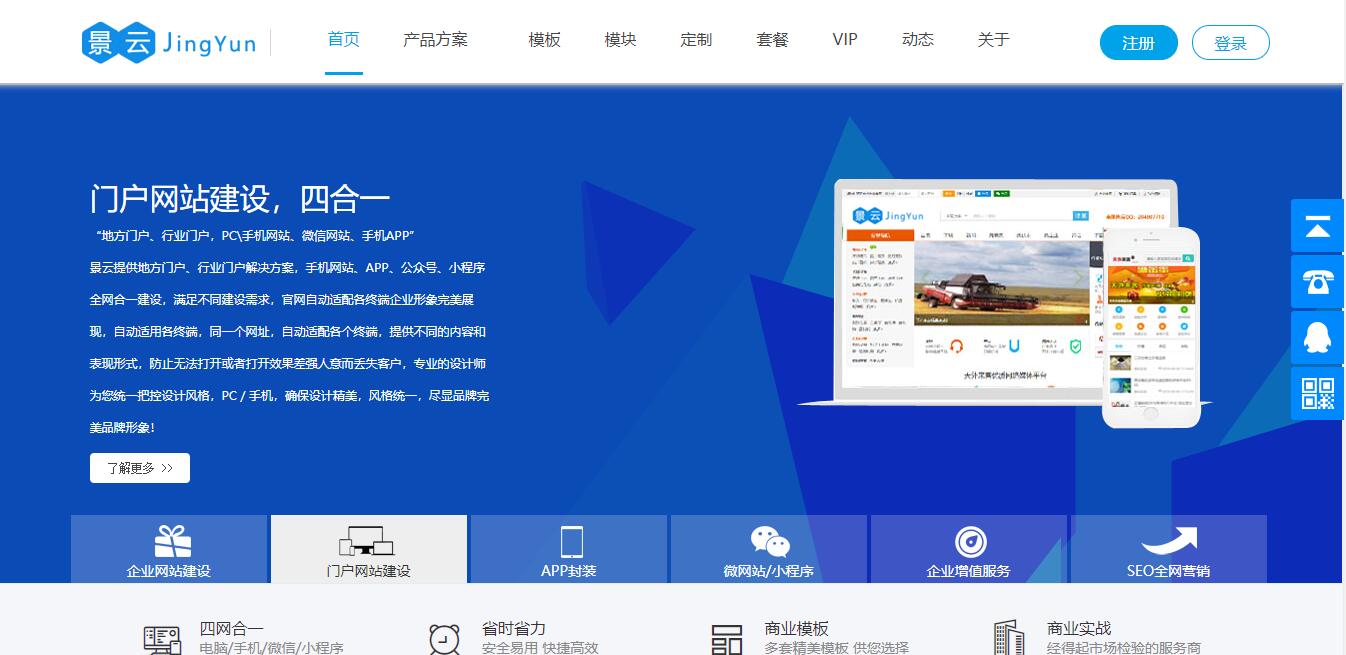This screenshot has height=655, width=1346.
Task: Click the SEO全网营销 arrow icon
Action: [x=1169, y=540]
